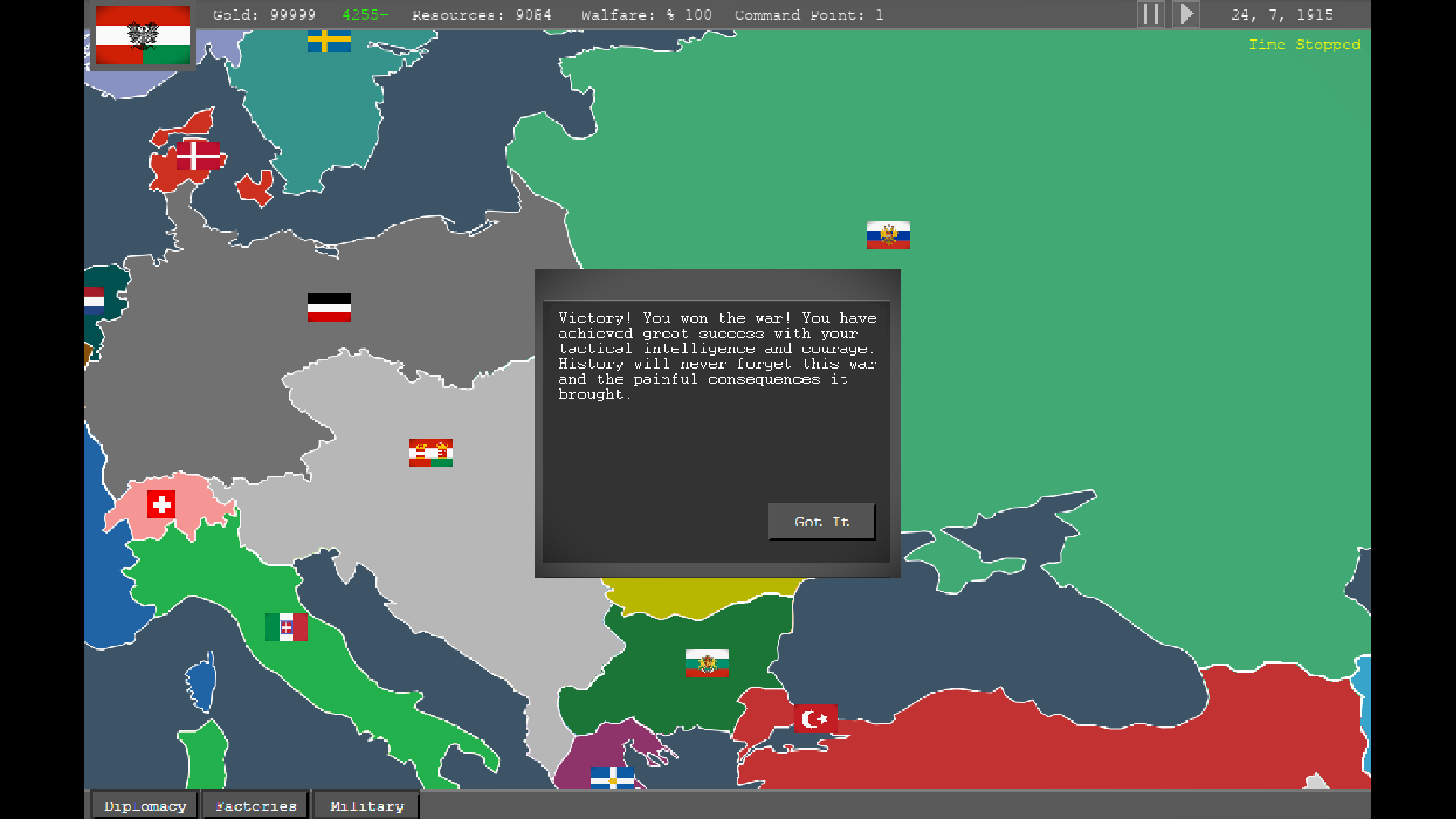The image size is (1456, 819).
Task: Click the Corsica island on map
Action: click(x=202, y=681)
